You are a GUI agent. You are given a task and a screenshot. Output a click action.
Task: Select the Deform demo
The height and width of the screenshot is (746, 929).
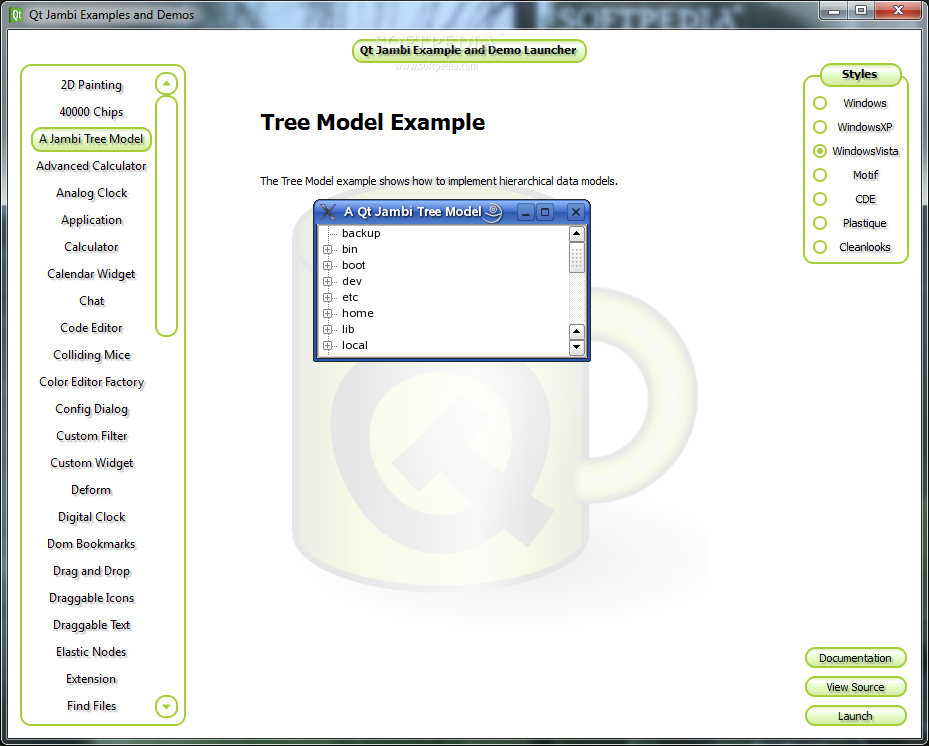pos(91,490)
